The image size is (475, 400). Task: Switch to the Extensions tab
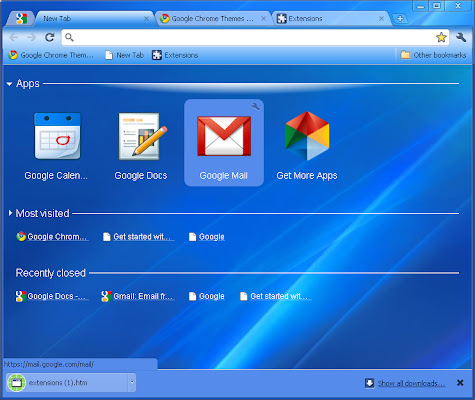[331, 19]
